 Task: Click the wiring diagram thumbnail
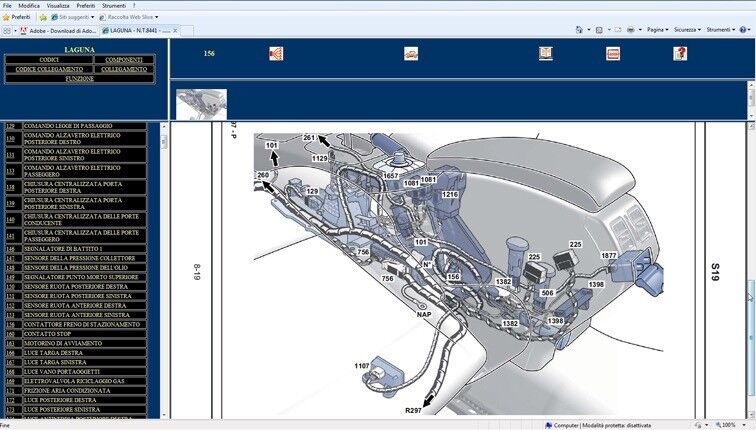(202, 103)
